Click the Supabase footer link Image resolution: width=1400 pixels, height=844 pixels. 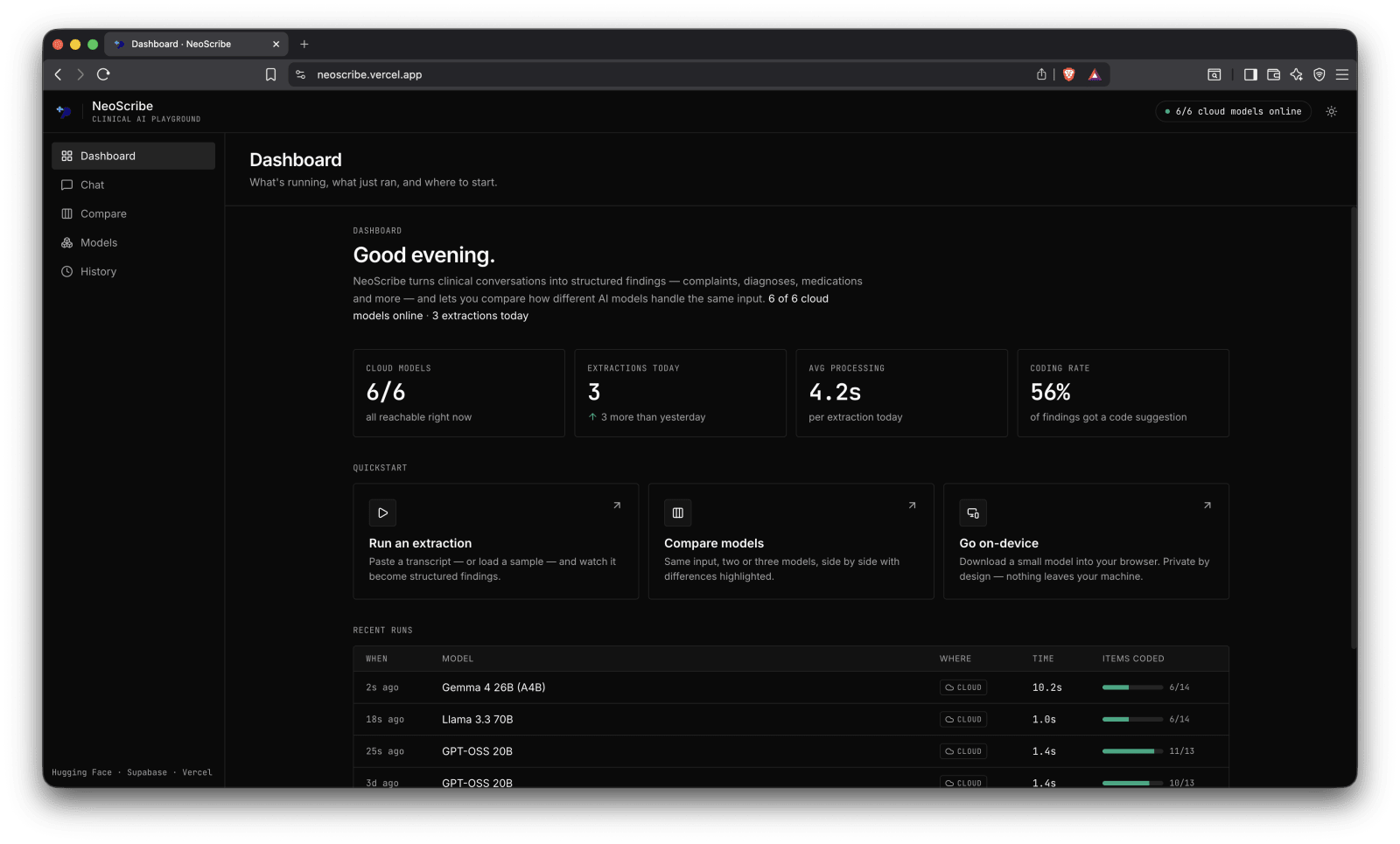coord(147,772)
